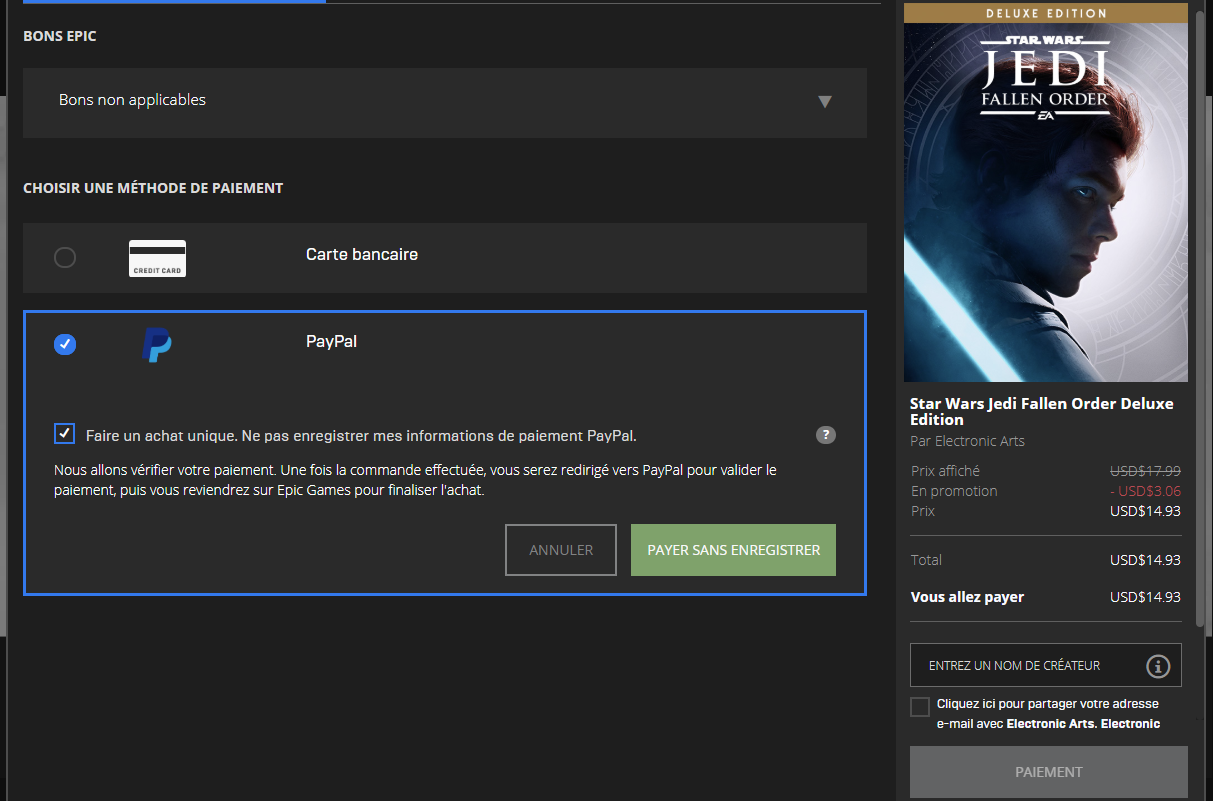Uncheck the 'Faire un achat unique' checkbox
Screen dimensions: 1213x801
pyautogui.click(x=65, y=434)
